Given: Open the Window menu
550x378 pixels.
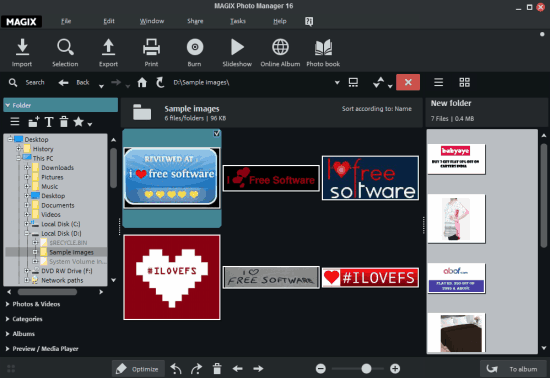Looking at the screenshot, I should point(152,21).
